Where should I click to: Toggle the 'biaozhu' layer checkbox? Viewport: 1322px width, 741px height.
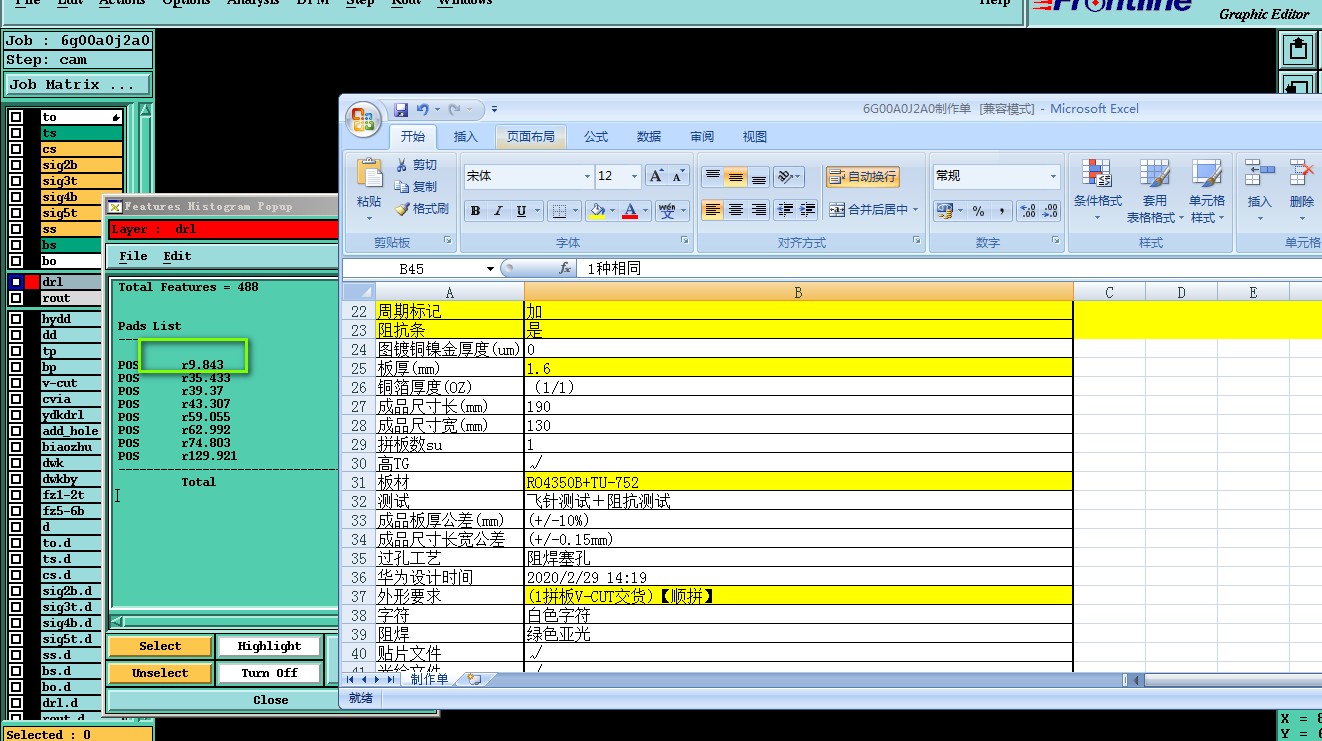(16, 447)
